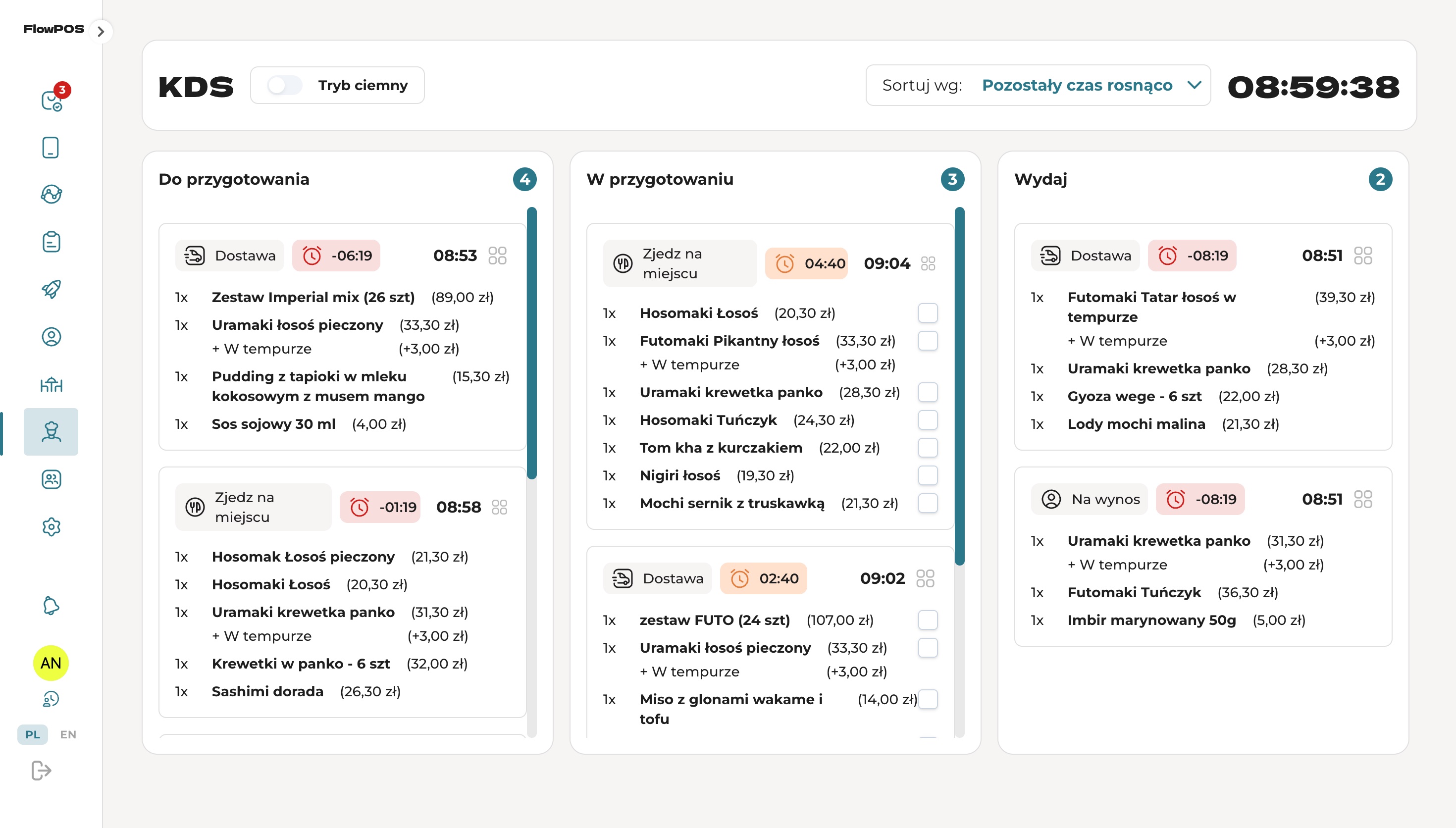Viewport: 1456px width, 828px height.
Task: Open the notifications bell icon
Action: point(51,606)
